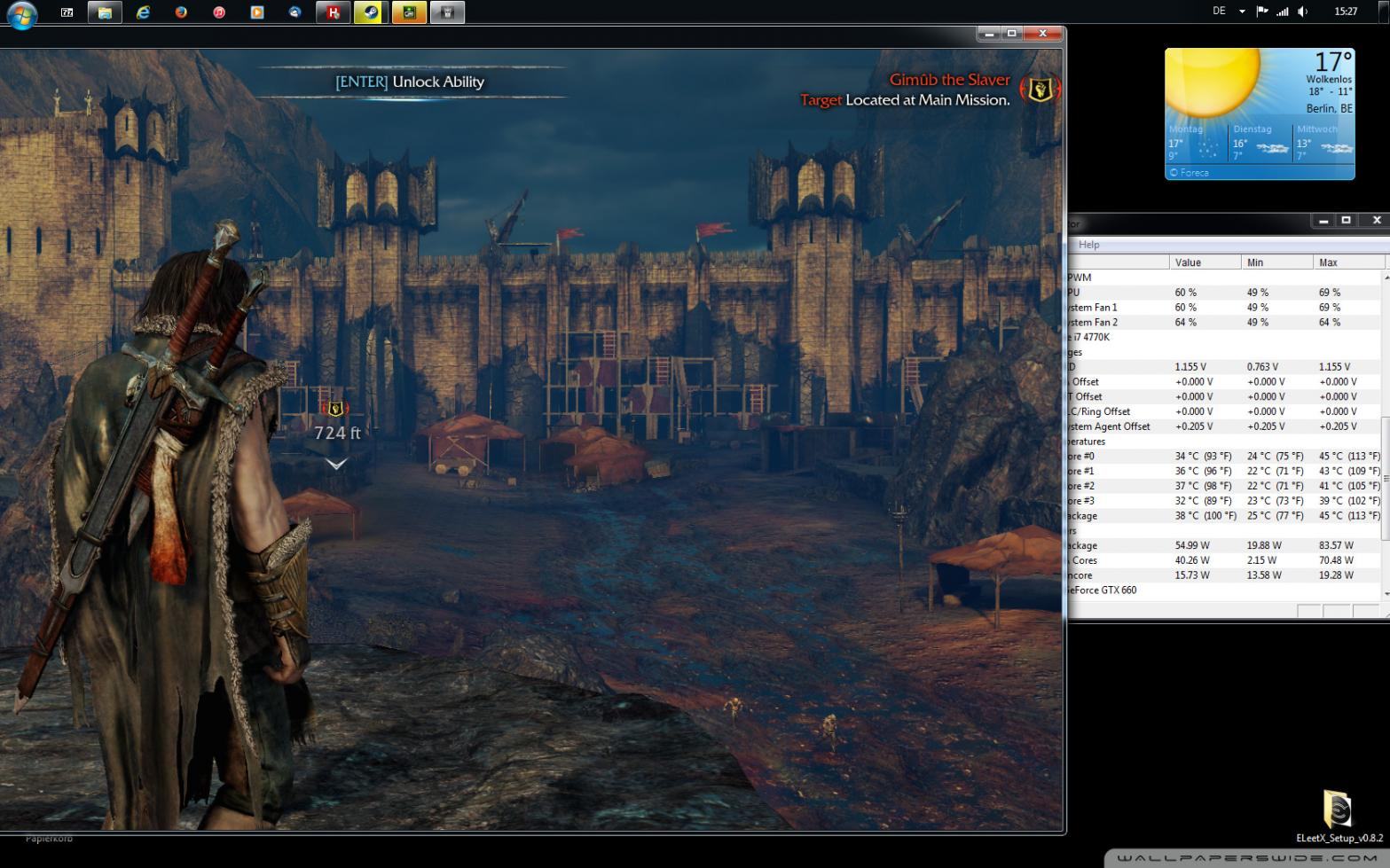Click the 1.155 V value cell
This screenshot has width=1390, height=868.
click(x=1190, y=367)
